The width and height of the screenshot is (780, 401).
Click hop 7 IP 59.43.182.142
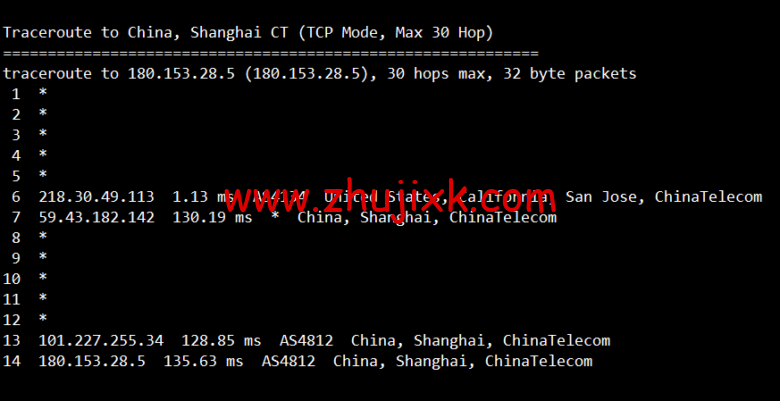(x=97, y=217)
